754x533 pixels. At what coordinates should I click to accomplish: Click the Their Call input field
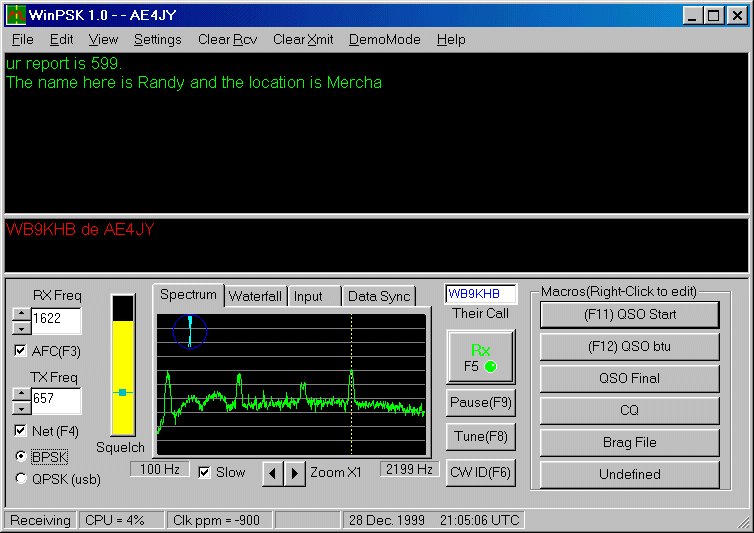coord(481,294)
